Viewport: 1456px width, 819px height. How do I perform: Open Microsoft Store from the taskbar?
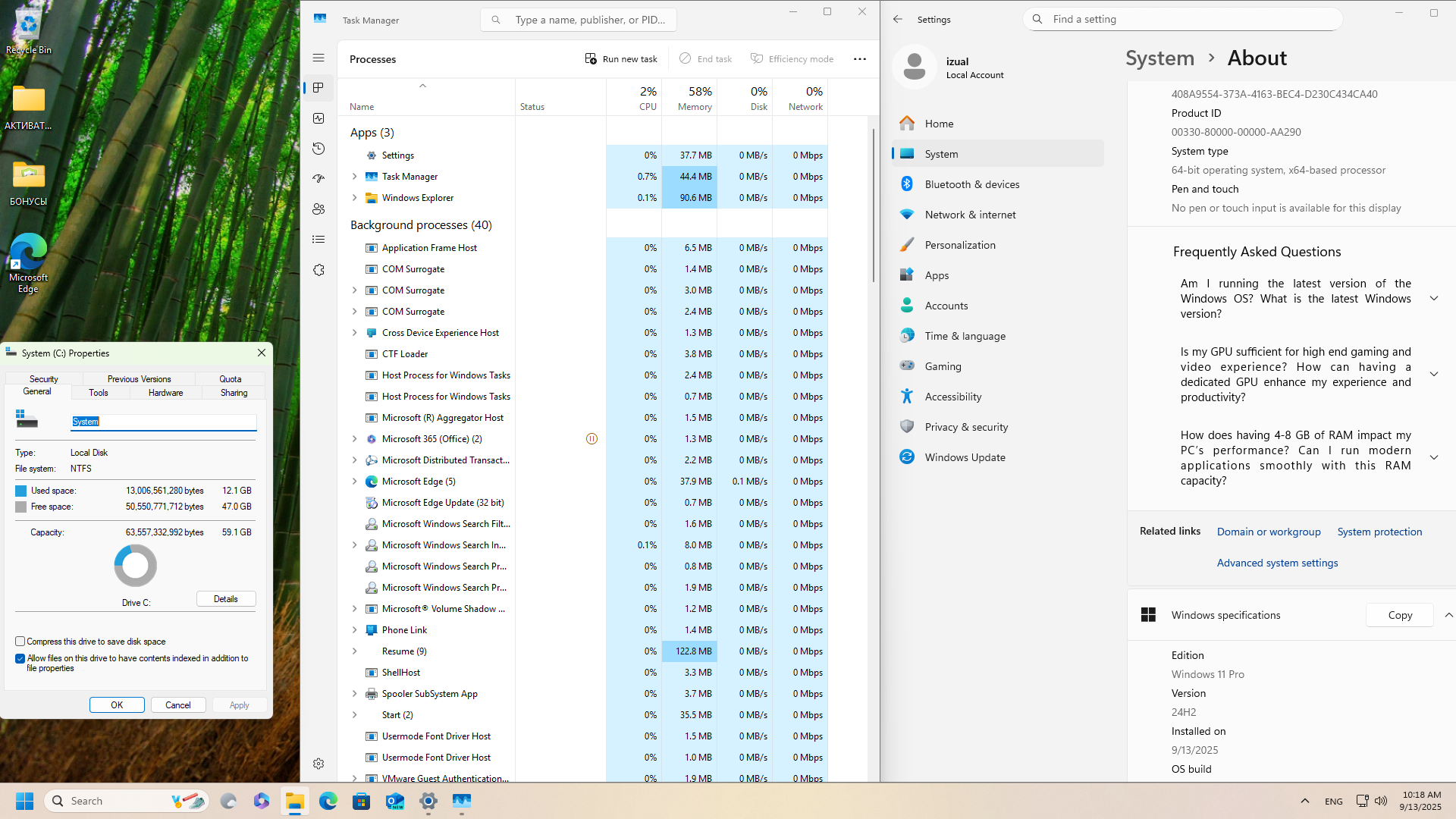(x=362, y=801)
